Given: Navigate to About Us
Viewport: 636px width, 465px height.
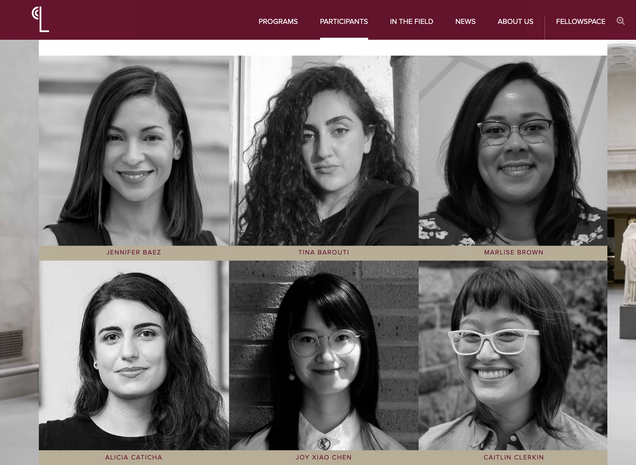Looking at the screenshot, I should 515,22.
